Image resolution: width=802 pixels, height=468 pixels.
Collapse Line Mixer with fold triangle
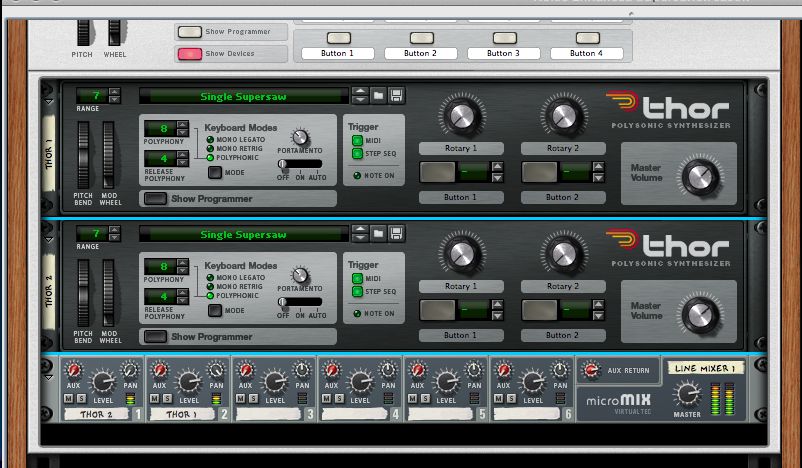(49, 377)
